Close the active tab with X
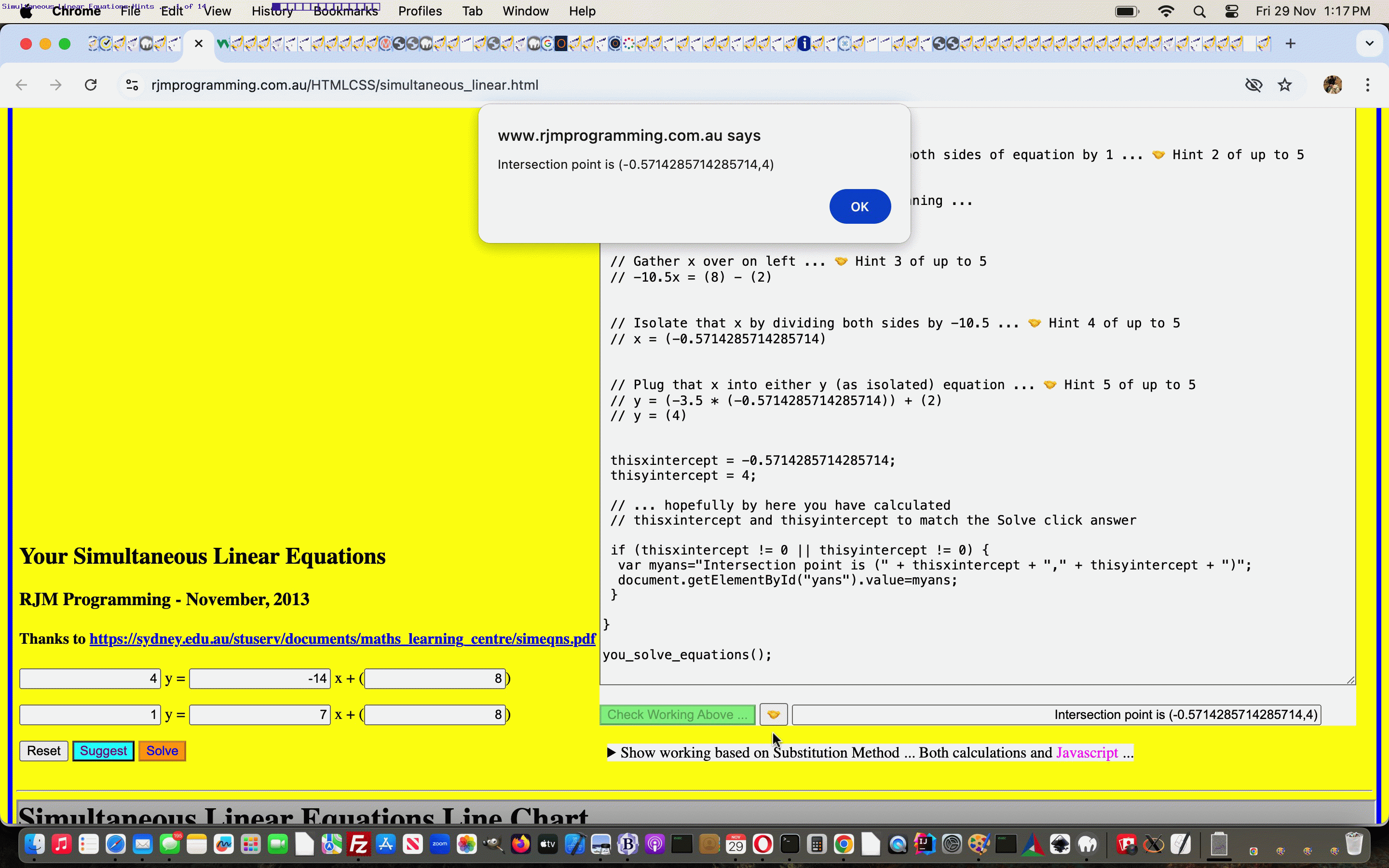 [199, 43]
